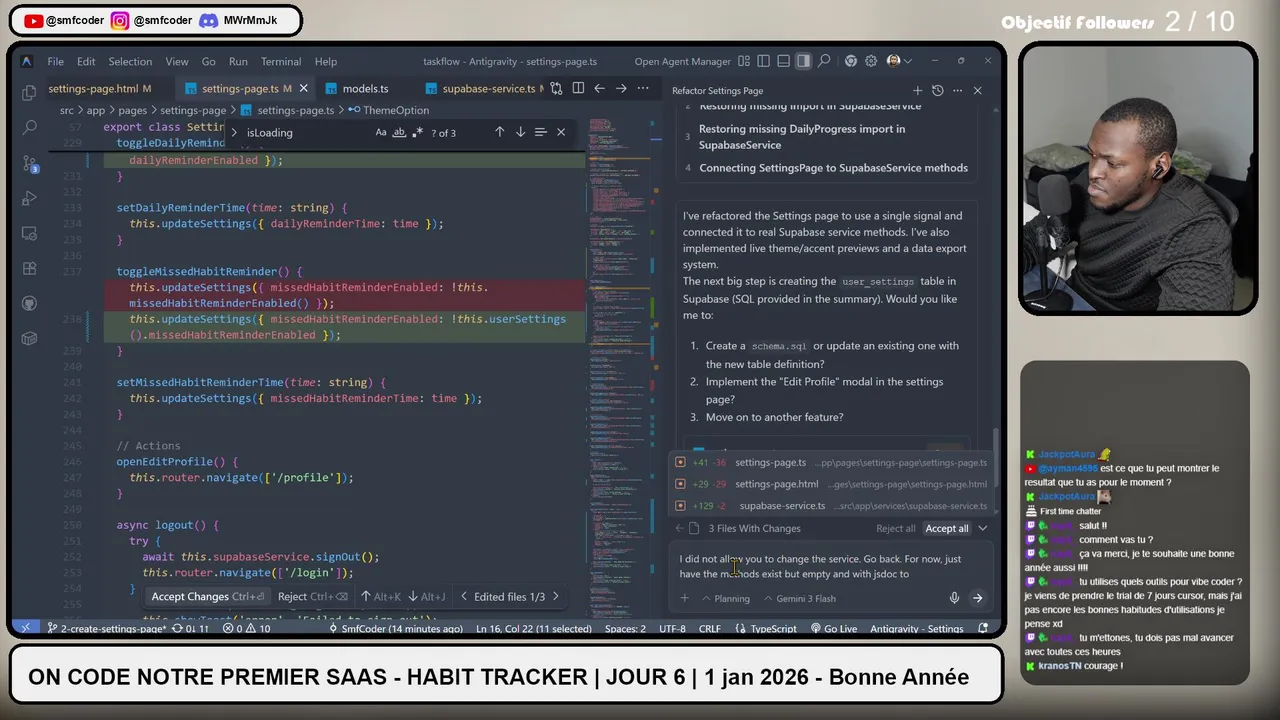Collapse the files with changes list

(982, 528)
